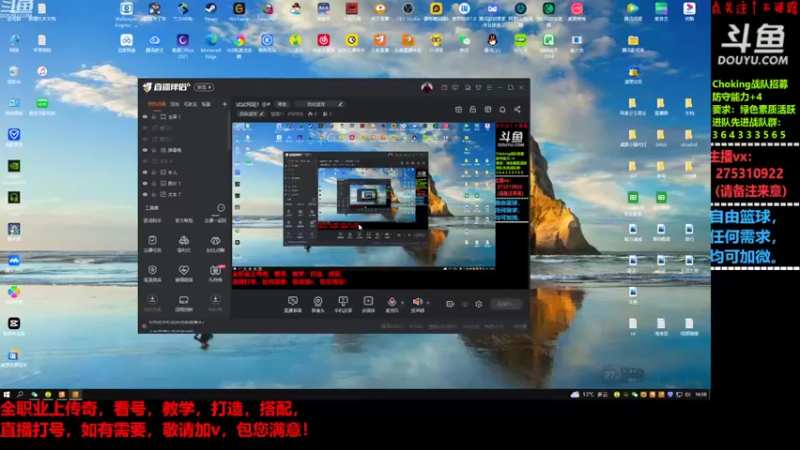800x450 pixels.
Task: Expand the microphone options arrow
Action: (402, 303)
